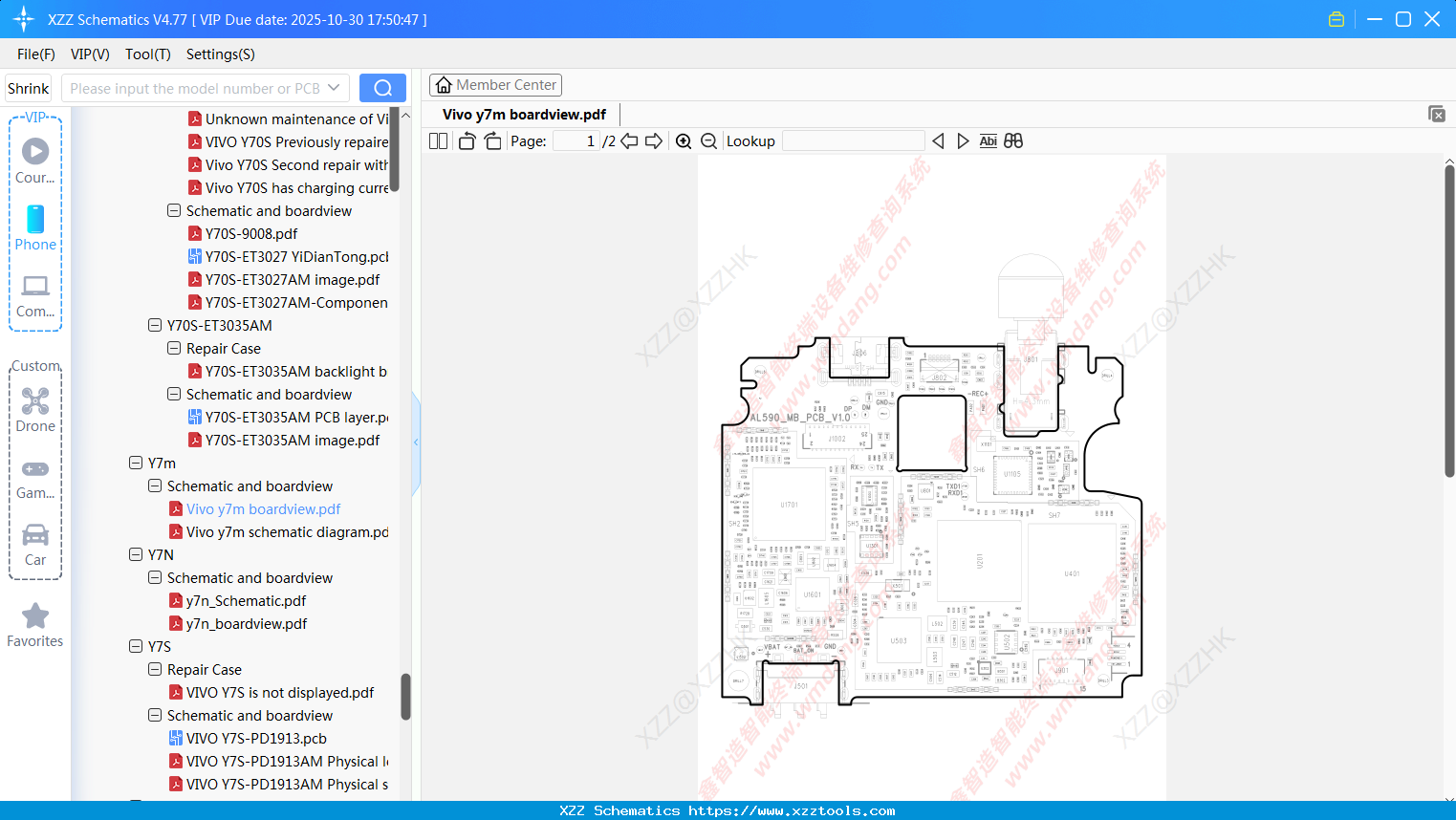Click the yellow bag icon in title bar
This screenshot has height=820, width=1456.
pyautogui.click(x=1336, y=19)
